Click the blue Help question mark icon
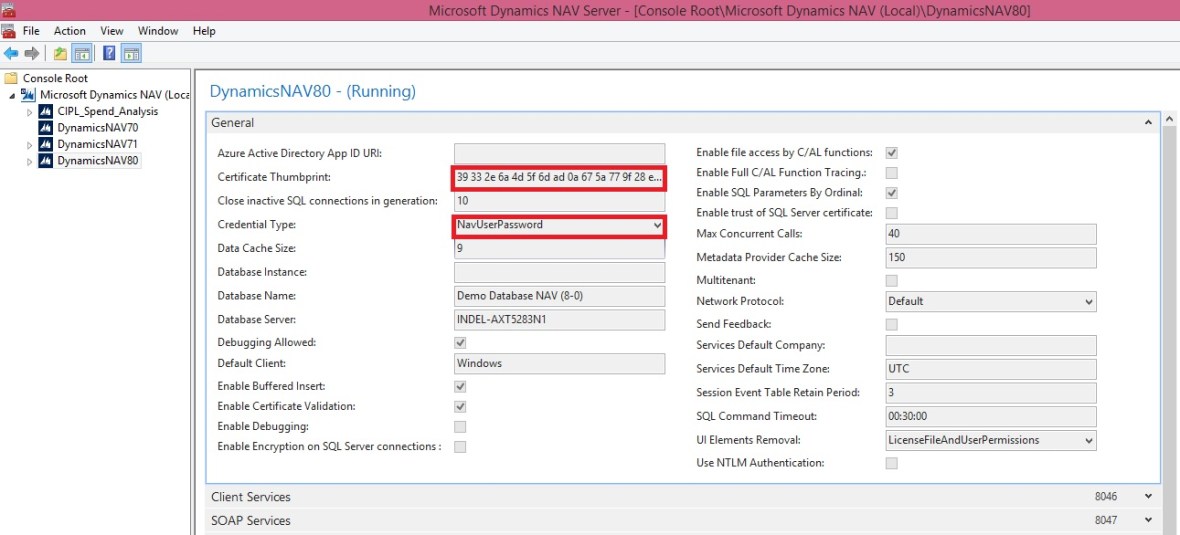The image size is (1180, 535). 109,53
